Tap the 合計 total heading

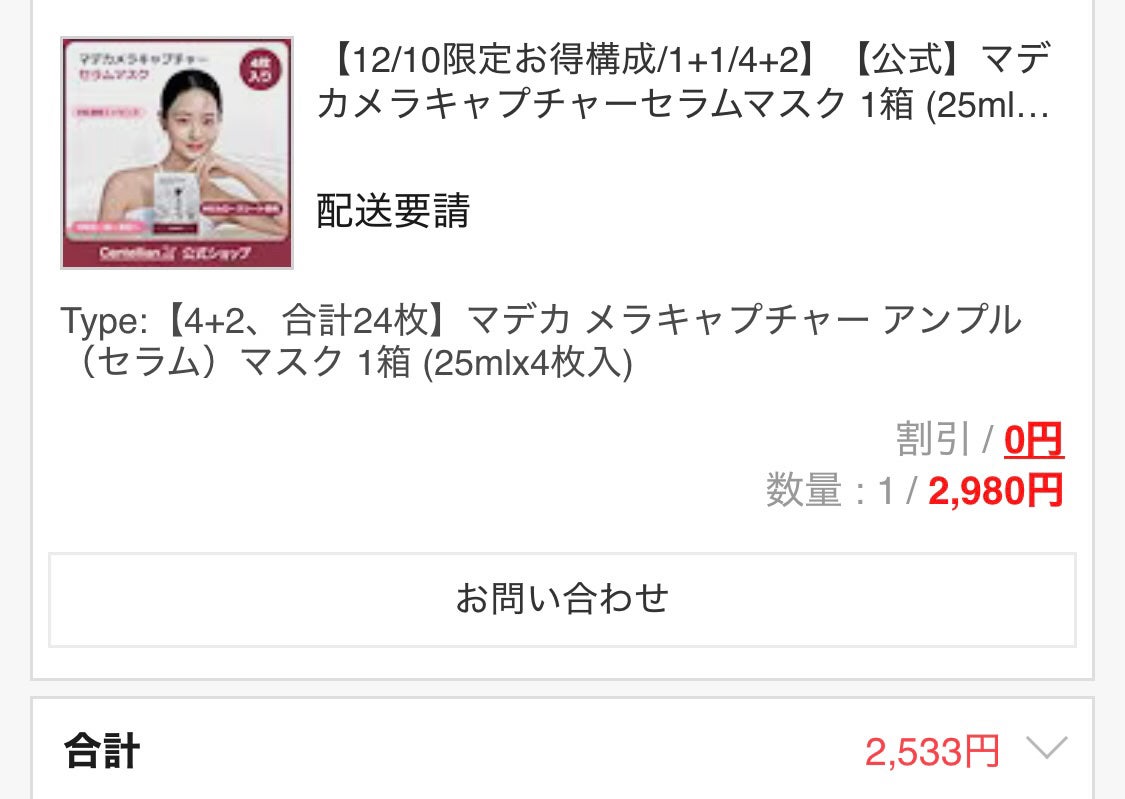102,751
